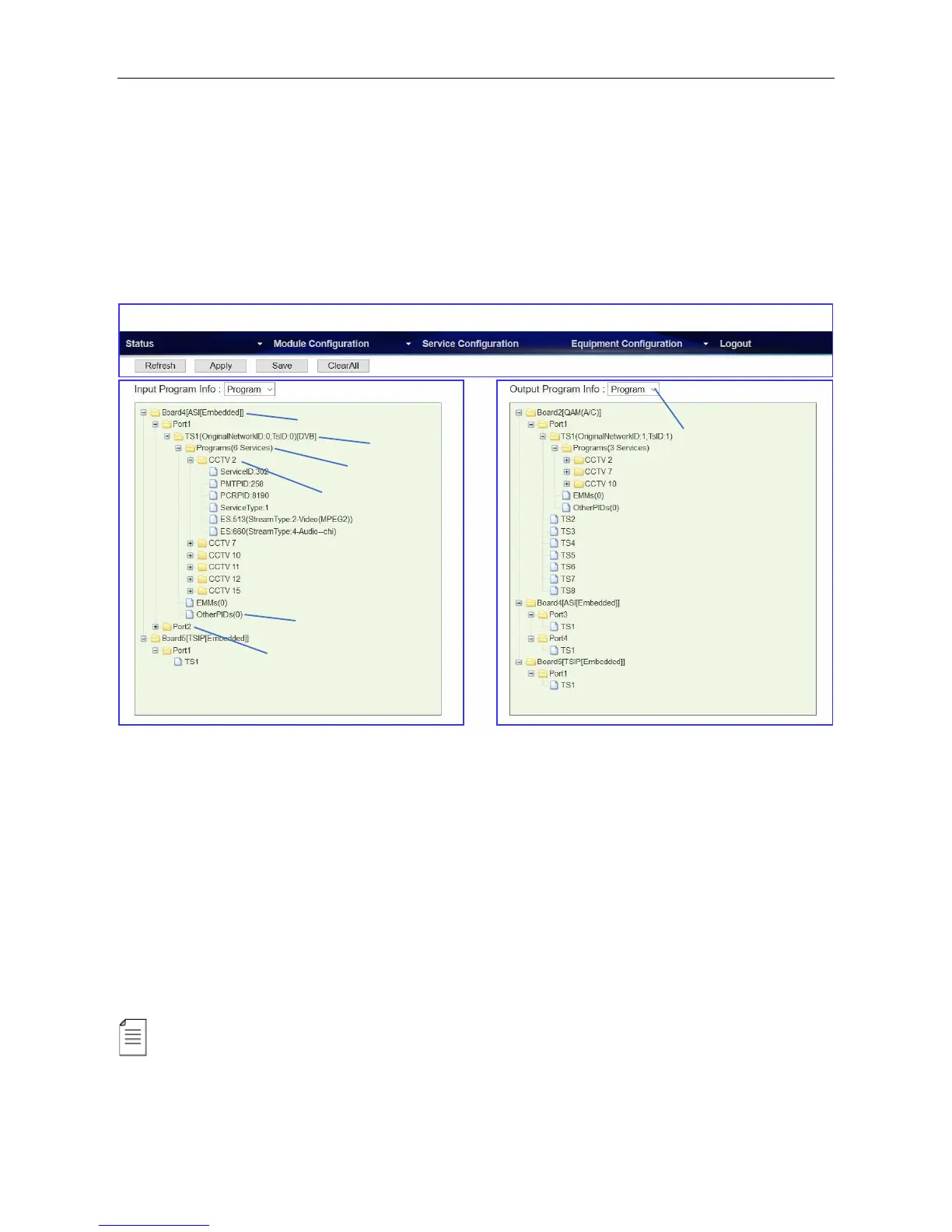Select TS1 under Port3 in output tree
The width and height of the screenshot is (952, 1232).
(x=568, y=627)
